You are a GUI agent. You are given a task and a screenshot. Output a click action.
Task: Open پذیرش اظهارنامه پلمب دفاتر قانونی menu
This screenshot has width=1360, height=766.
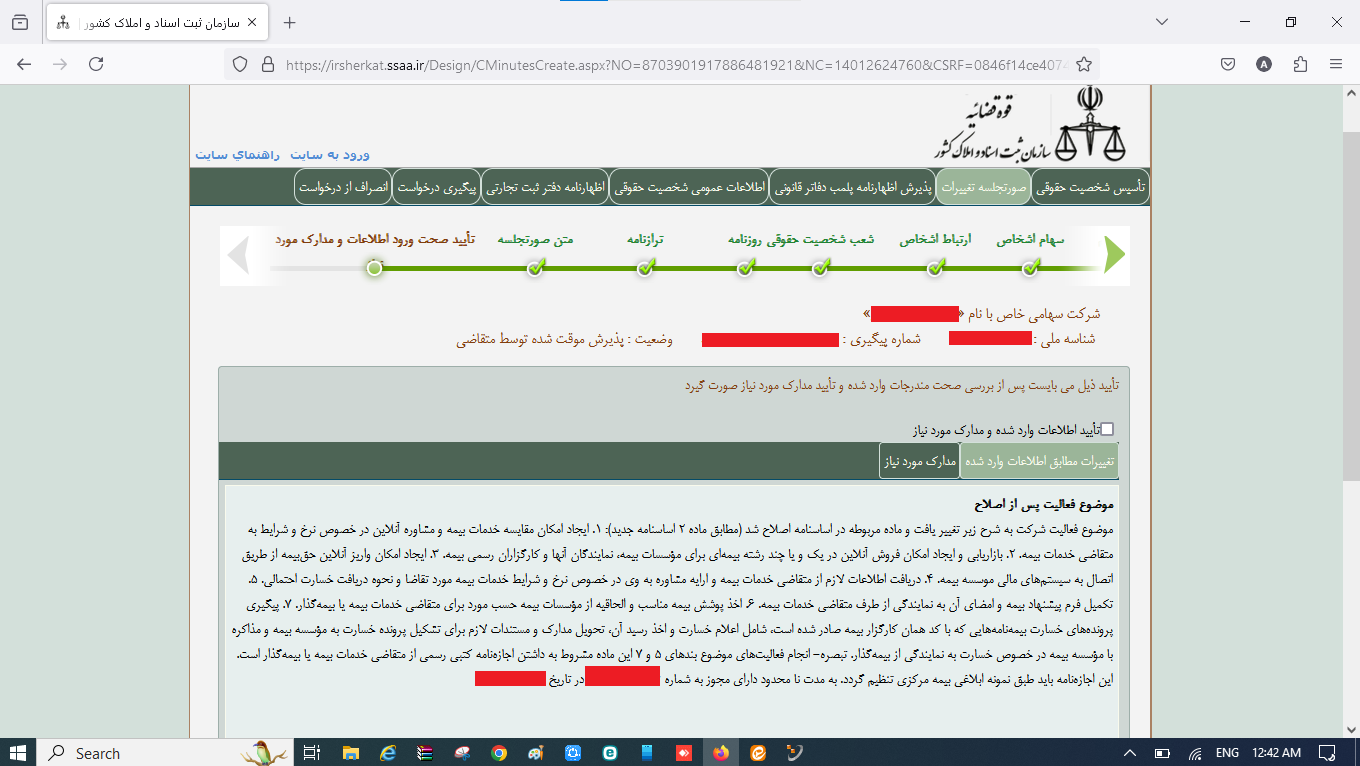(x=851, y=187)
